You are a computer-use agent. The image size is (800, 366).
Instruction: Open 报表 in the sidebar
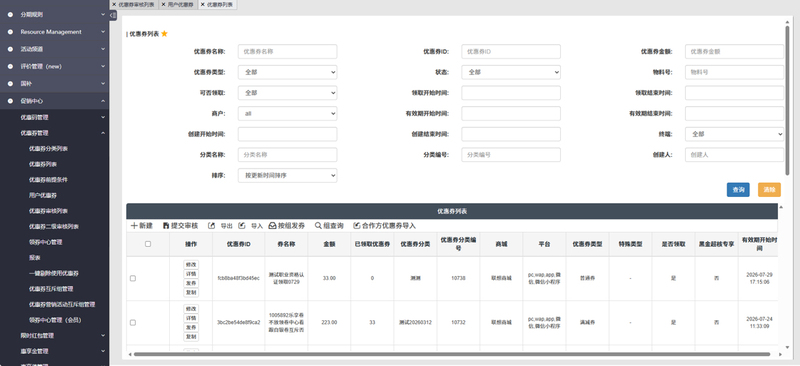[x=34, y=258]
